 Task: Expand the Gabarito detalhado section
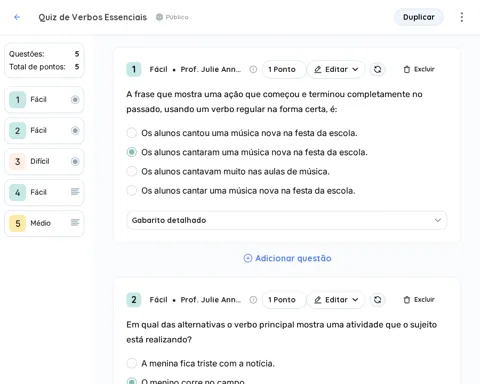[x=286, y=220]
